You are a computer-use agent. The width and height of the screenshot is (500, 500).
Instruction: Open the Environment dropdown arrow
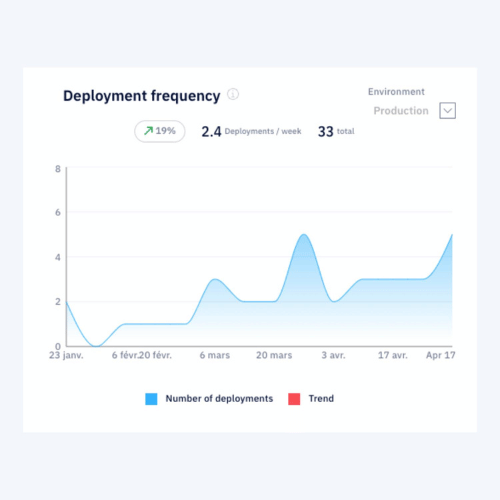(447, 111)
